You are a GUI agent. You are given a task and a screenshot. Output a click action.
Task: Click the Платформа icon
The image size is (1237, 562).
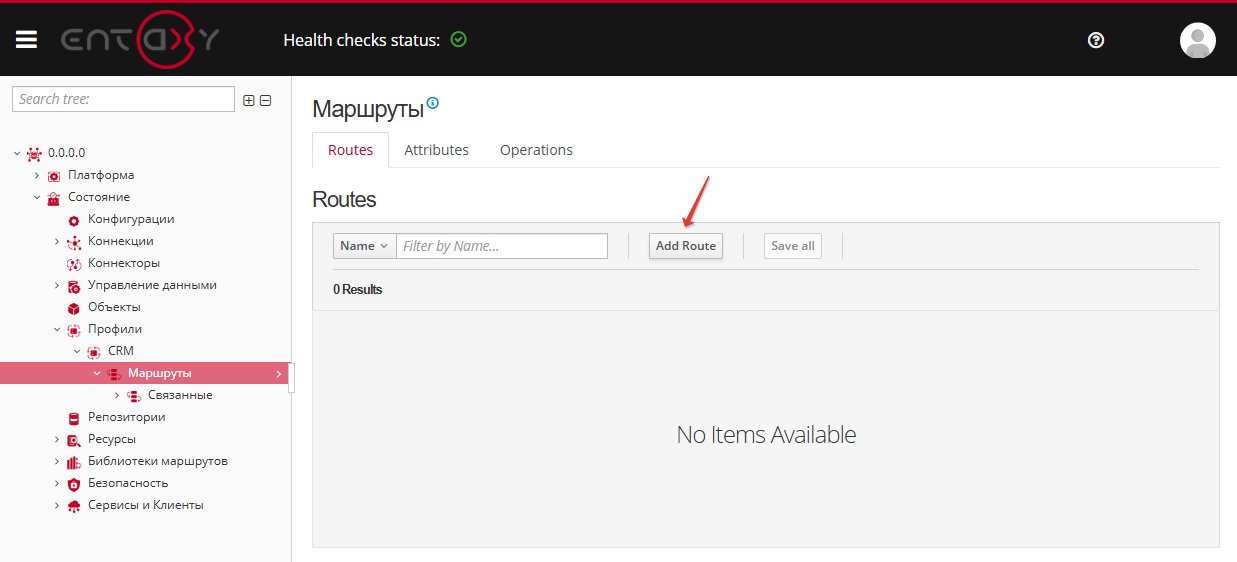pos(54,176)
